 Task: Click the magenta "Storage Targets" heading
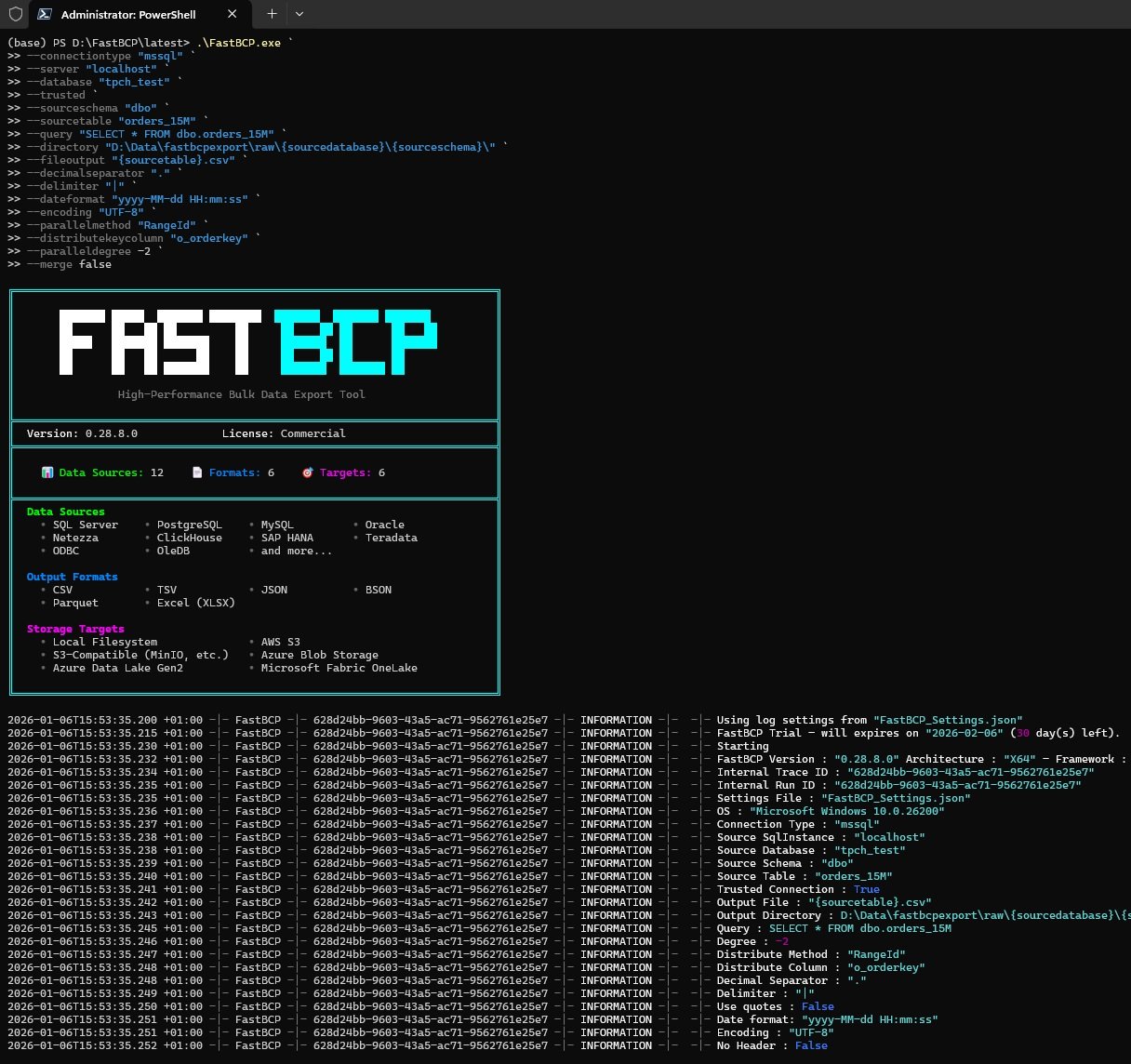coord(75,629)
